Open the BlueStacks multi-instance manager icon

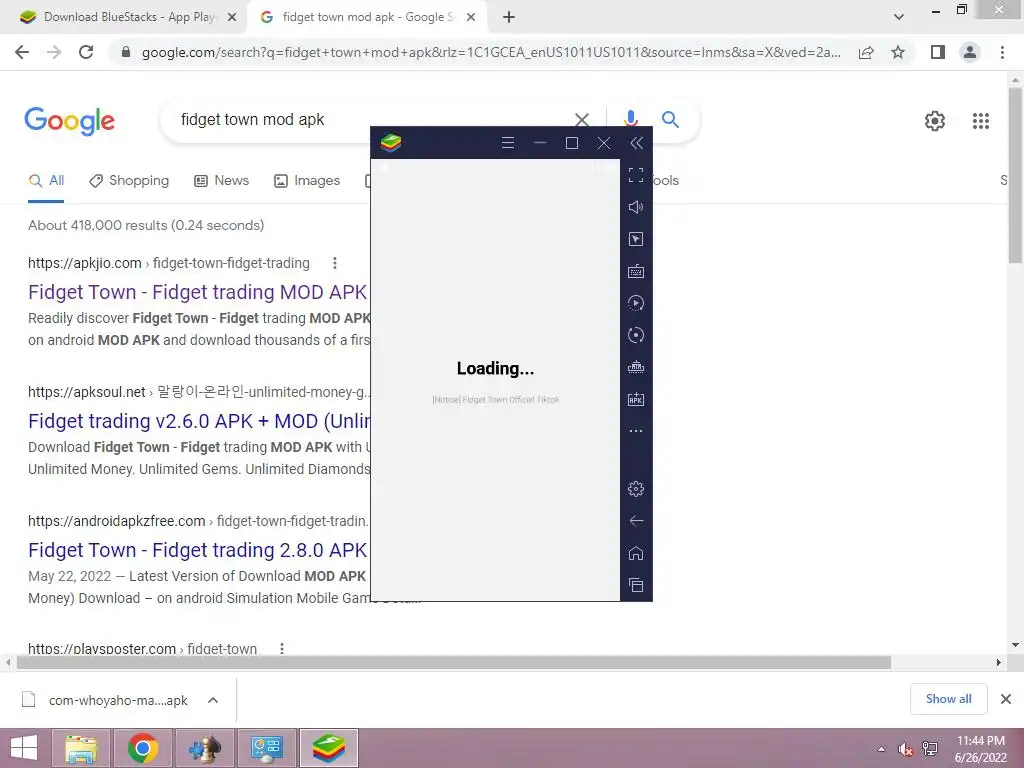point(635,367)
